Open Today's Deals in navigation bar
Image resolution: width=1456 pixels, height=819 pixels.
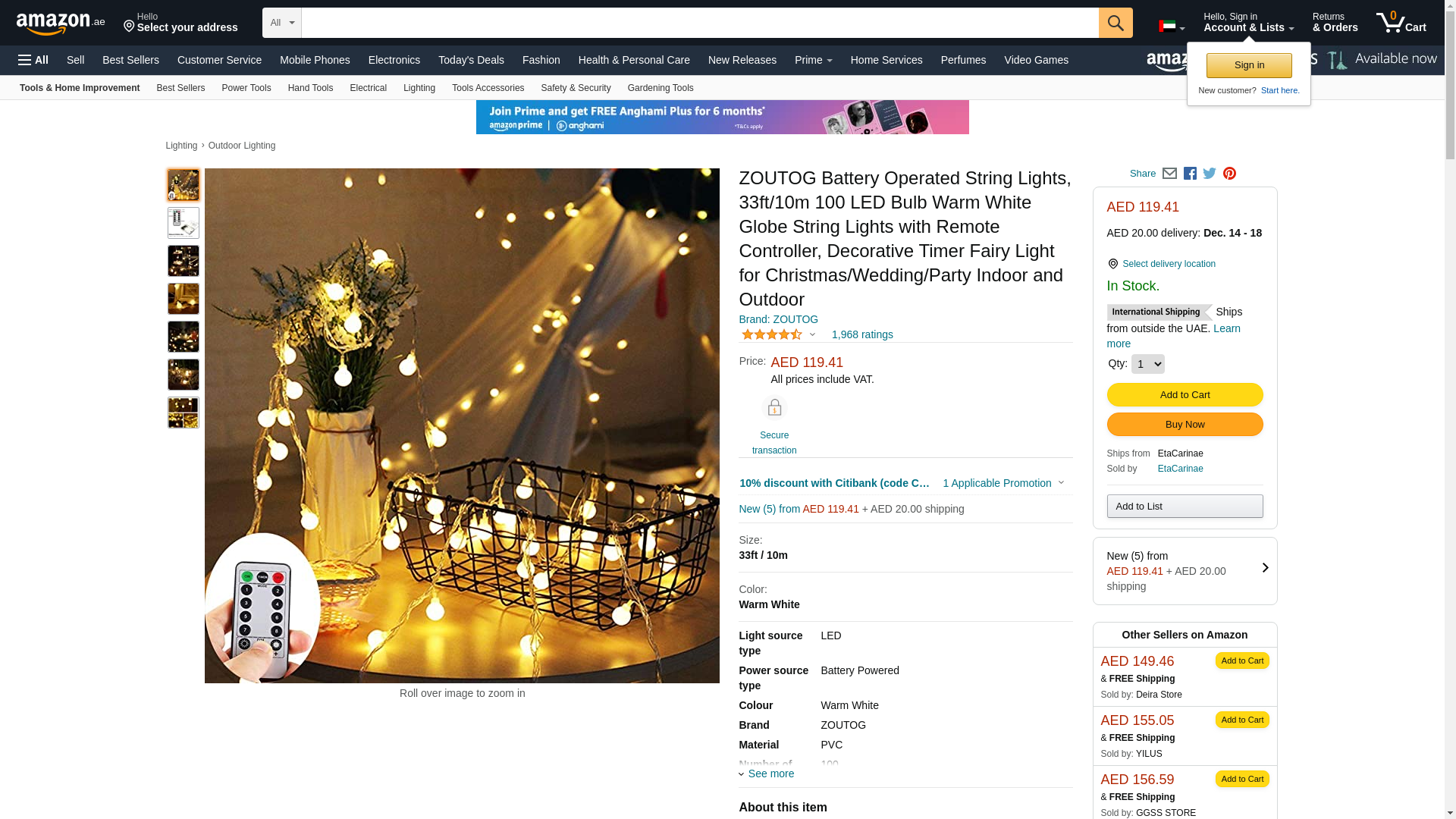click(x=471, y=60)
